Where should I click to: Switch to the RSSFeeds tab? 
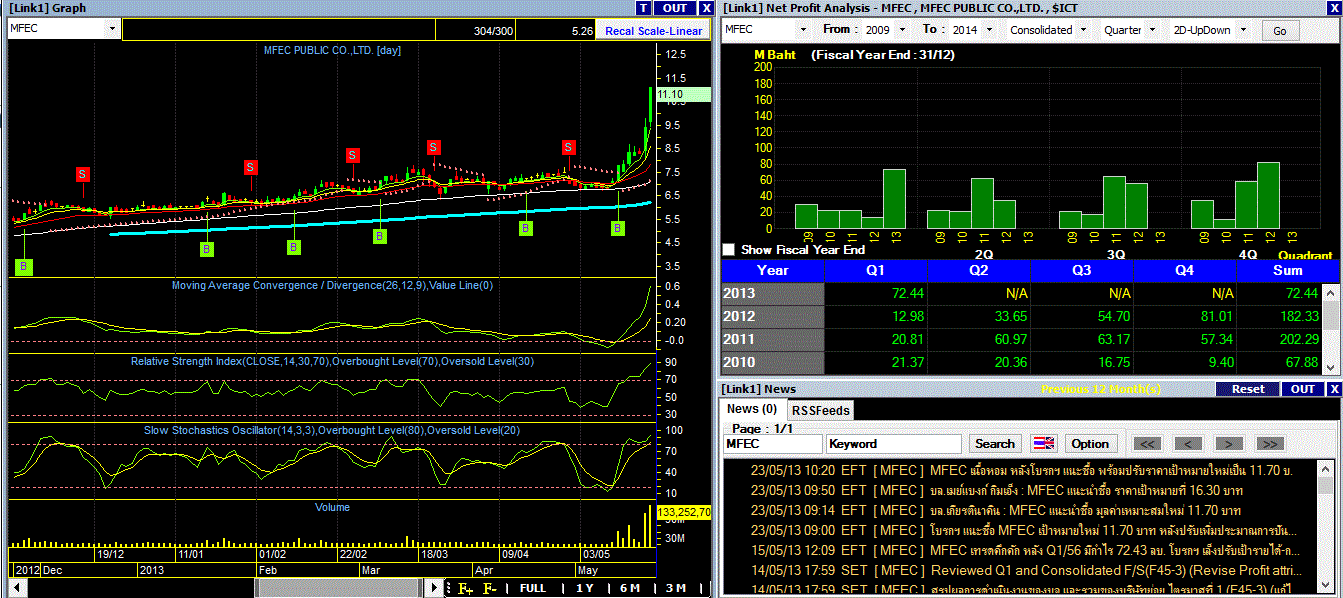(x=820, y=410)
